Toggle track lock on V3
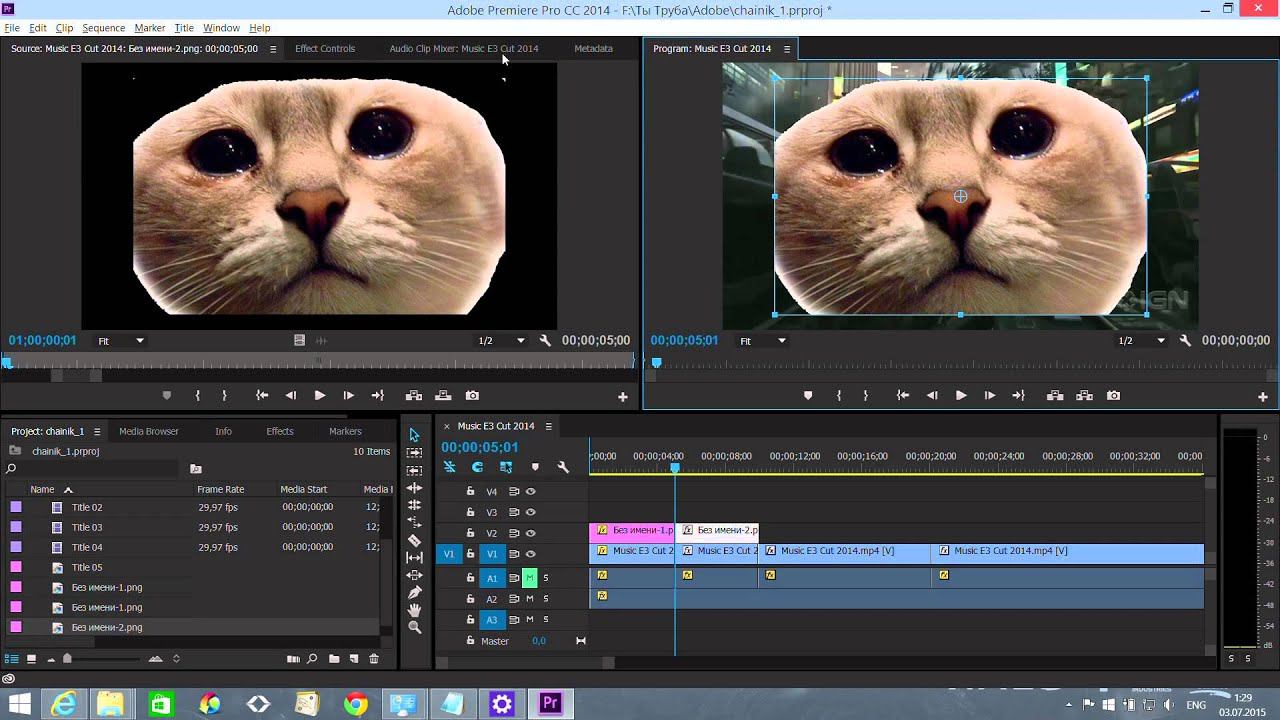The width and height of the screenshot is (1280, 720). click(470, 512)
